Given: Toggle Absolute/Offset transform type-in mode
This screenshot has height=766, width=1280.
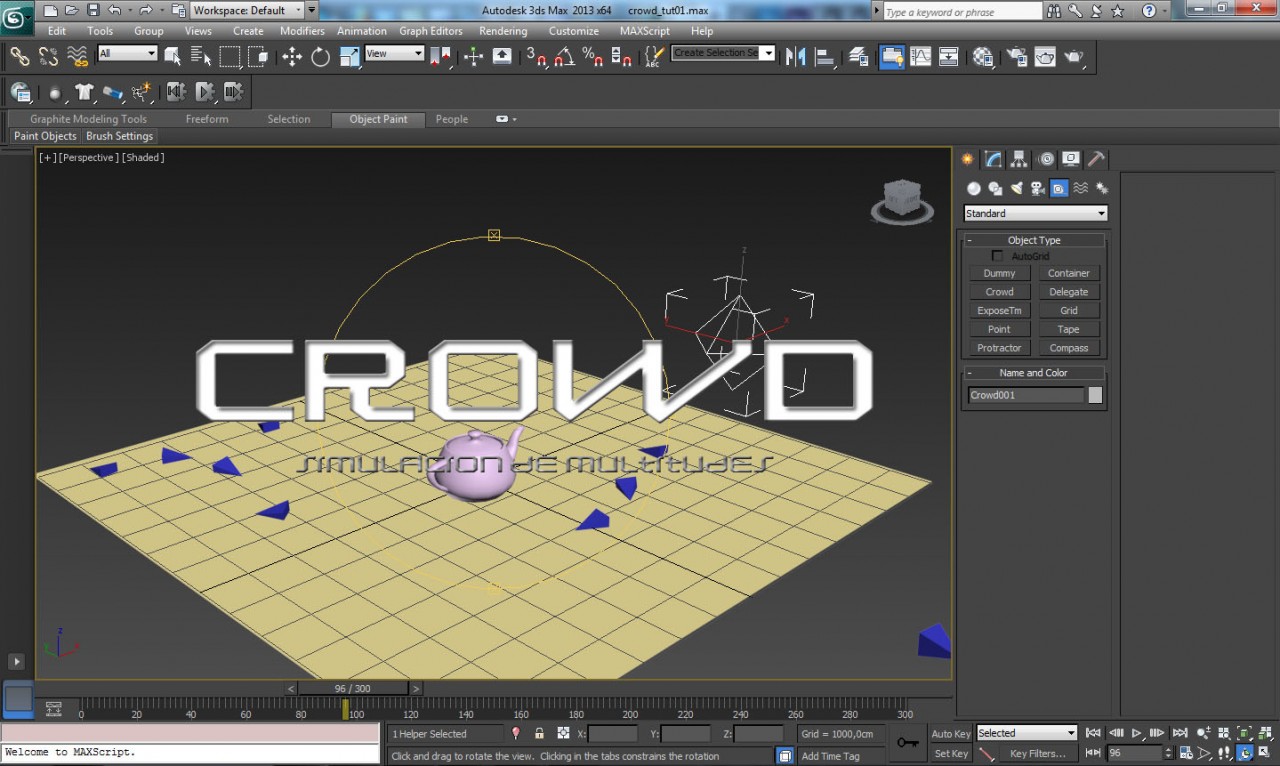Looking at the screenshot, I should [563, 733].
